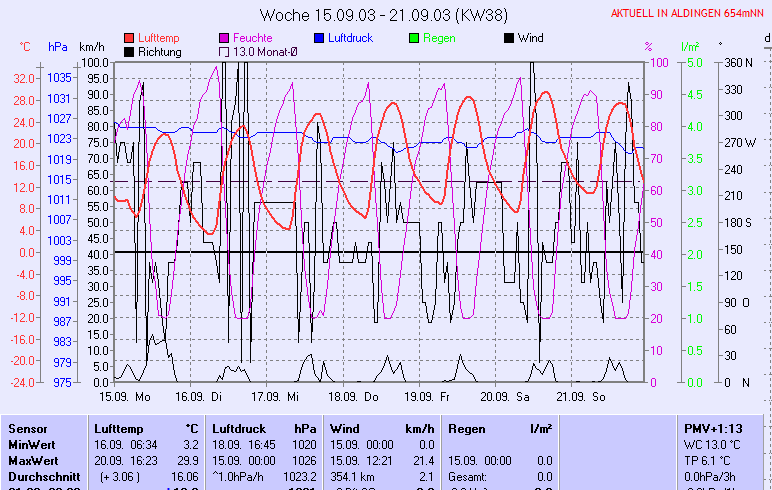Image resolution: width=772 pixels, height=490 pixels.
Task: Click the km/h axis unit label
Action: click(92, 47)
